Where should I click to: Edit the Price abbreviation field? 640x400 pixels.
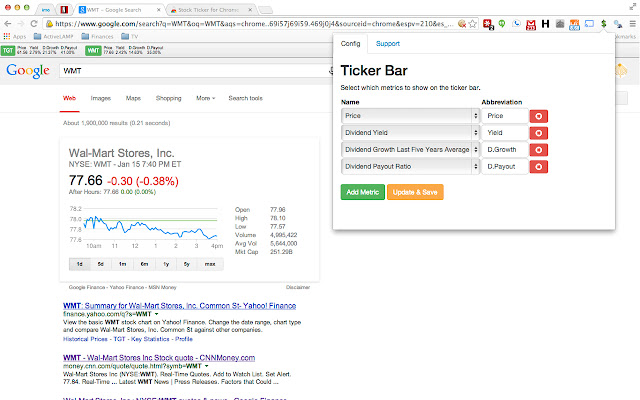[505, 116]
